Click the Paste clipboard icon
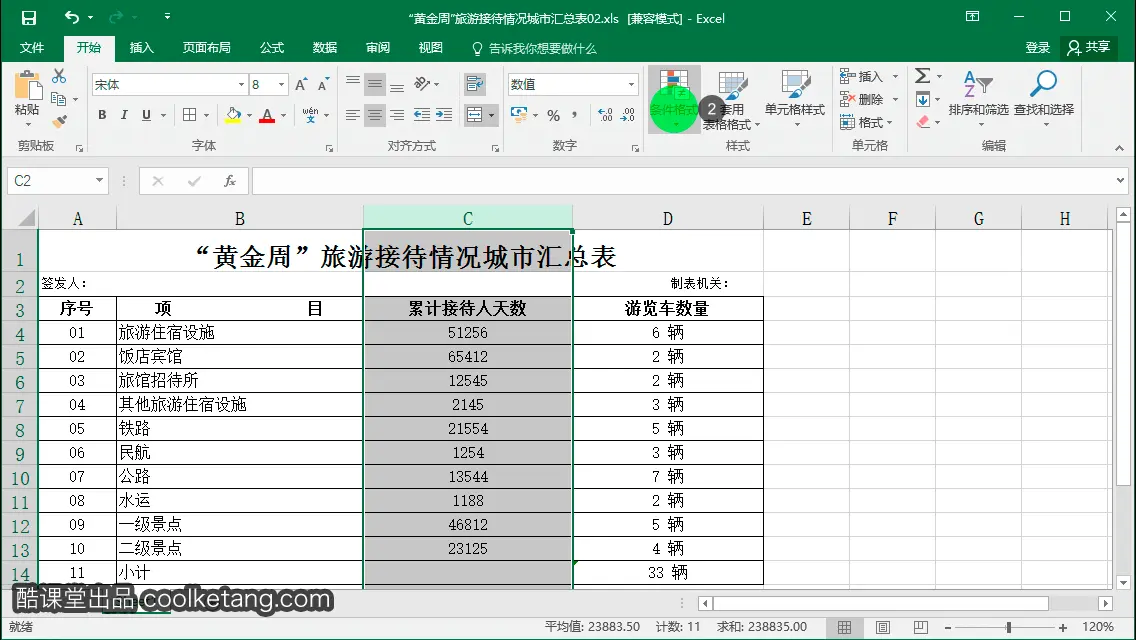1136x640 pixels. click(x=28, y=85)
